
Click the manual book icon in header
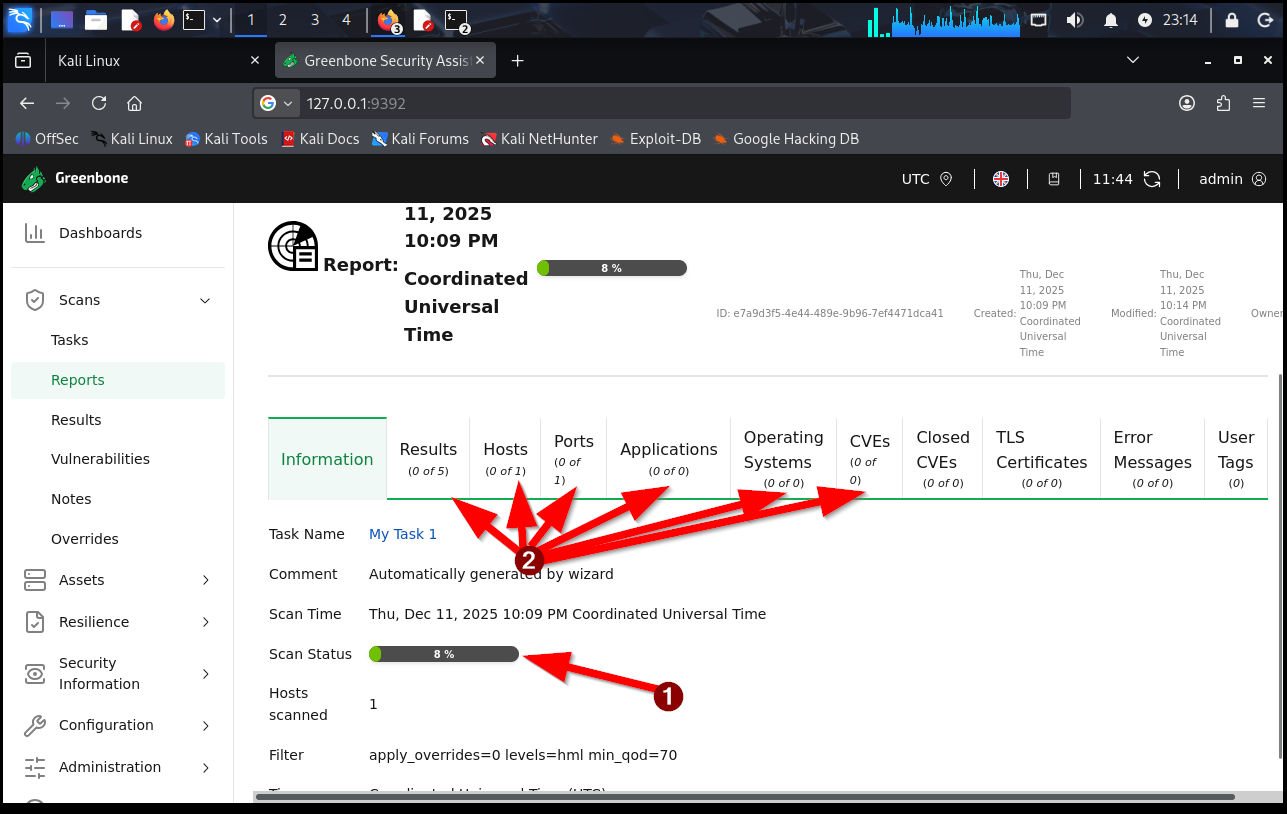1054,179
